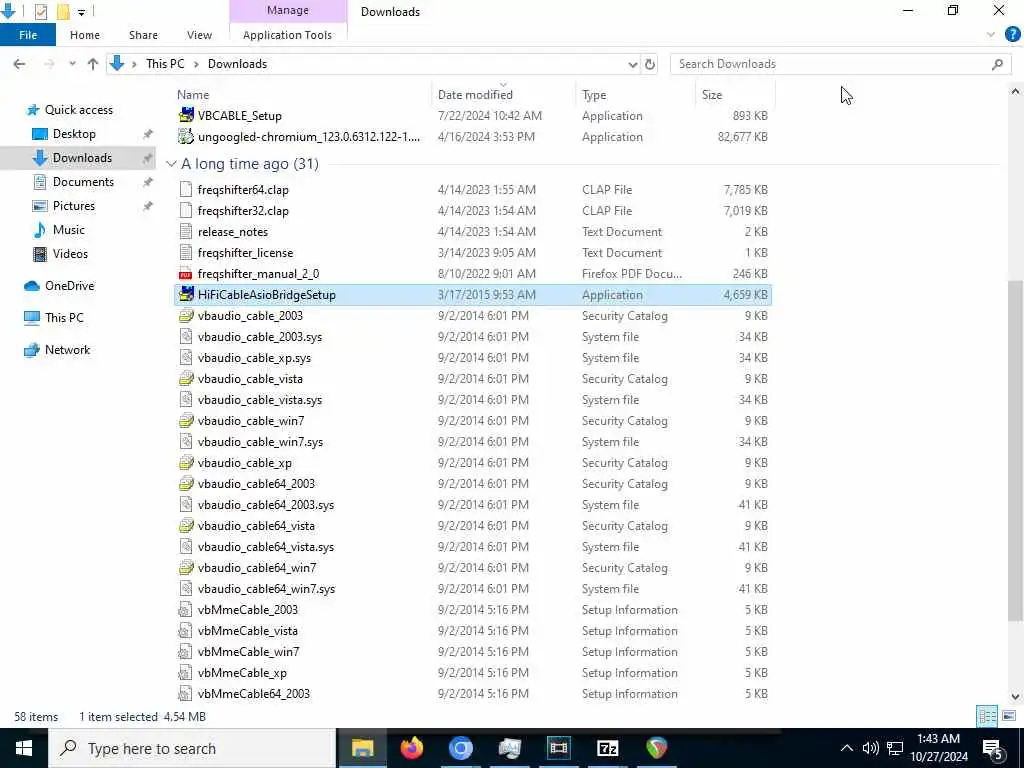The width and height of the screenshot is (1024, 768).
Task: Sort by Name column header
Action: pos(193,95)
